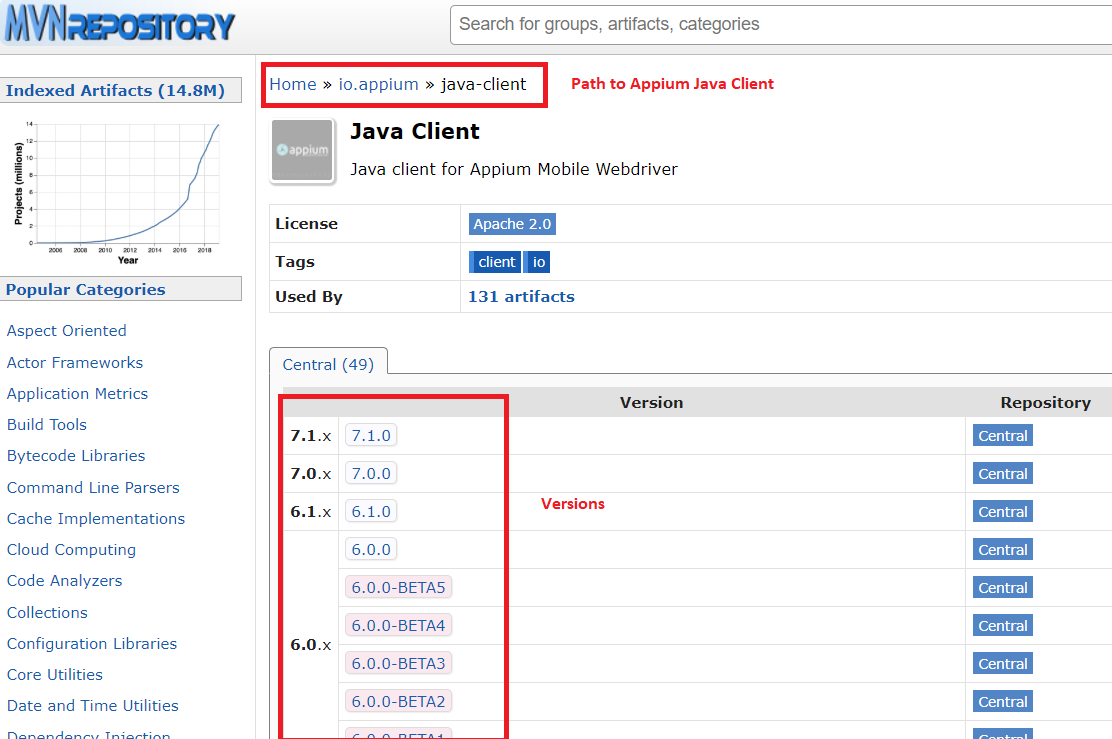Click Central repository for 6.0.0-BETA3
1112x739 pixels.
click(x=1002, y=663)
